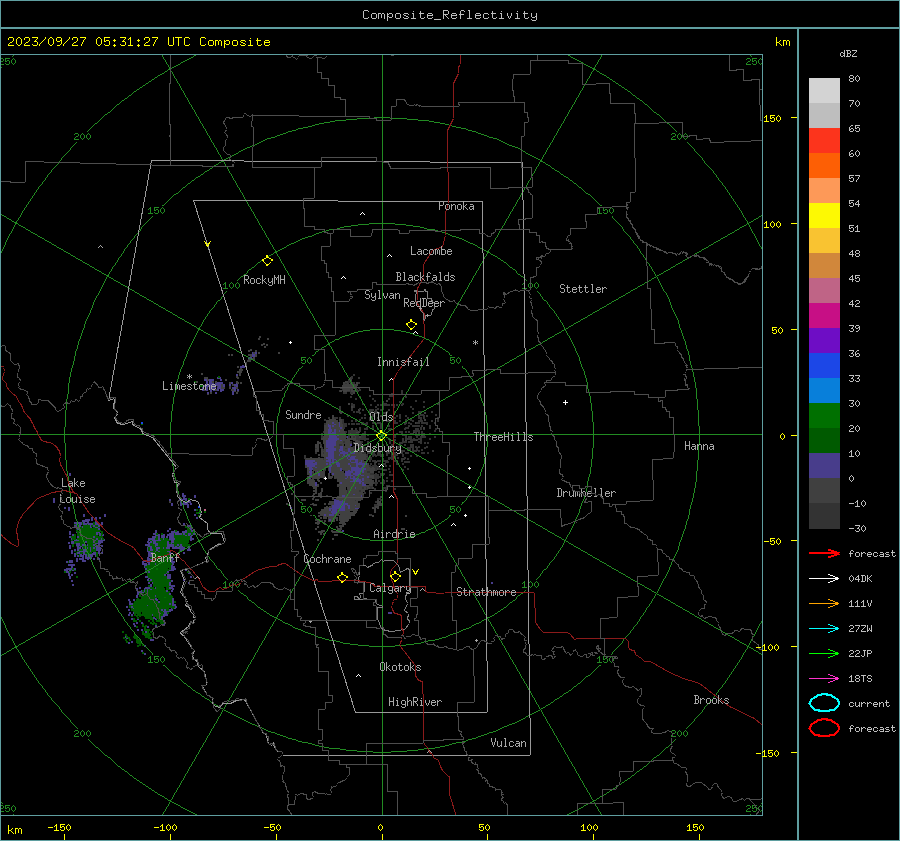Click the Banff label on map
The width and height of the screenshot is (900, 841).
click(165, 557)
